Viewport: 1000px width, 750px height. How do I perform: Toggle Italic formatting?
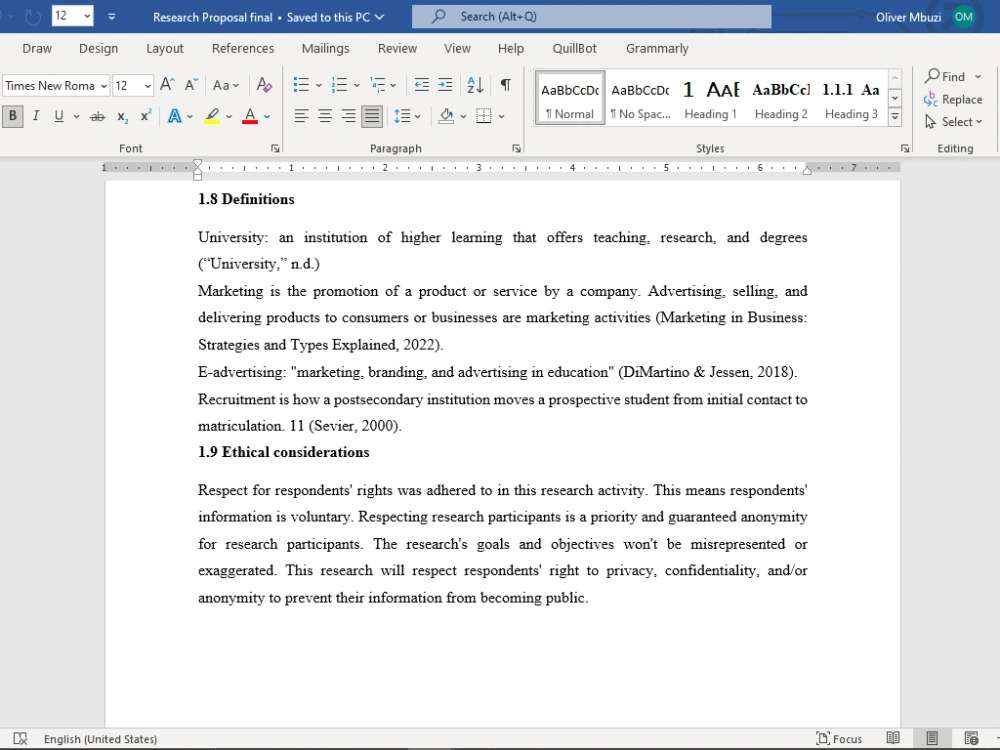pyautogui.click(x=36, y=116)
